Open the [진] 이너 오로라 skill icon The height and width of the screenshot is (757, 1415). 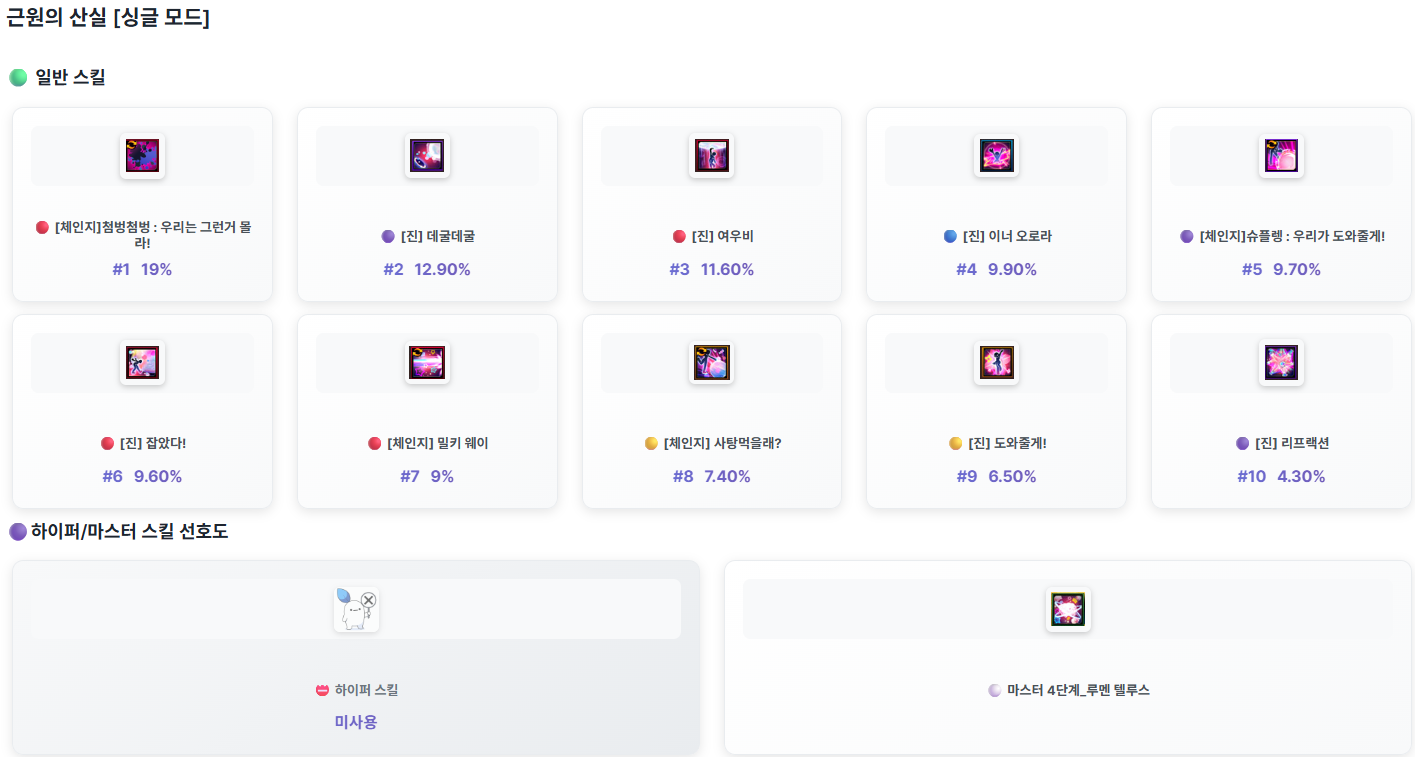[996, 156]
